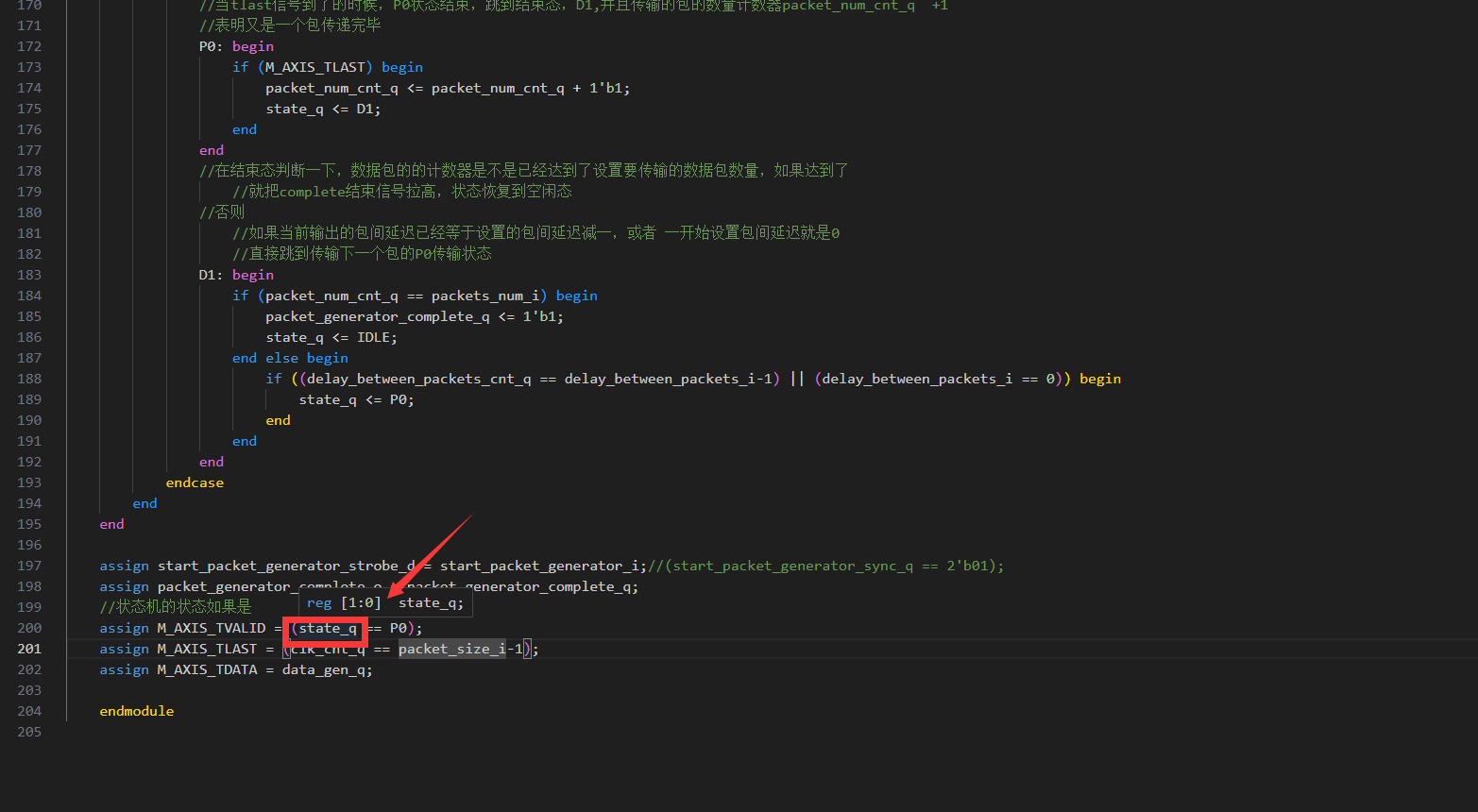Click line number 200 in the gutter

[x=28, y=628]
